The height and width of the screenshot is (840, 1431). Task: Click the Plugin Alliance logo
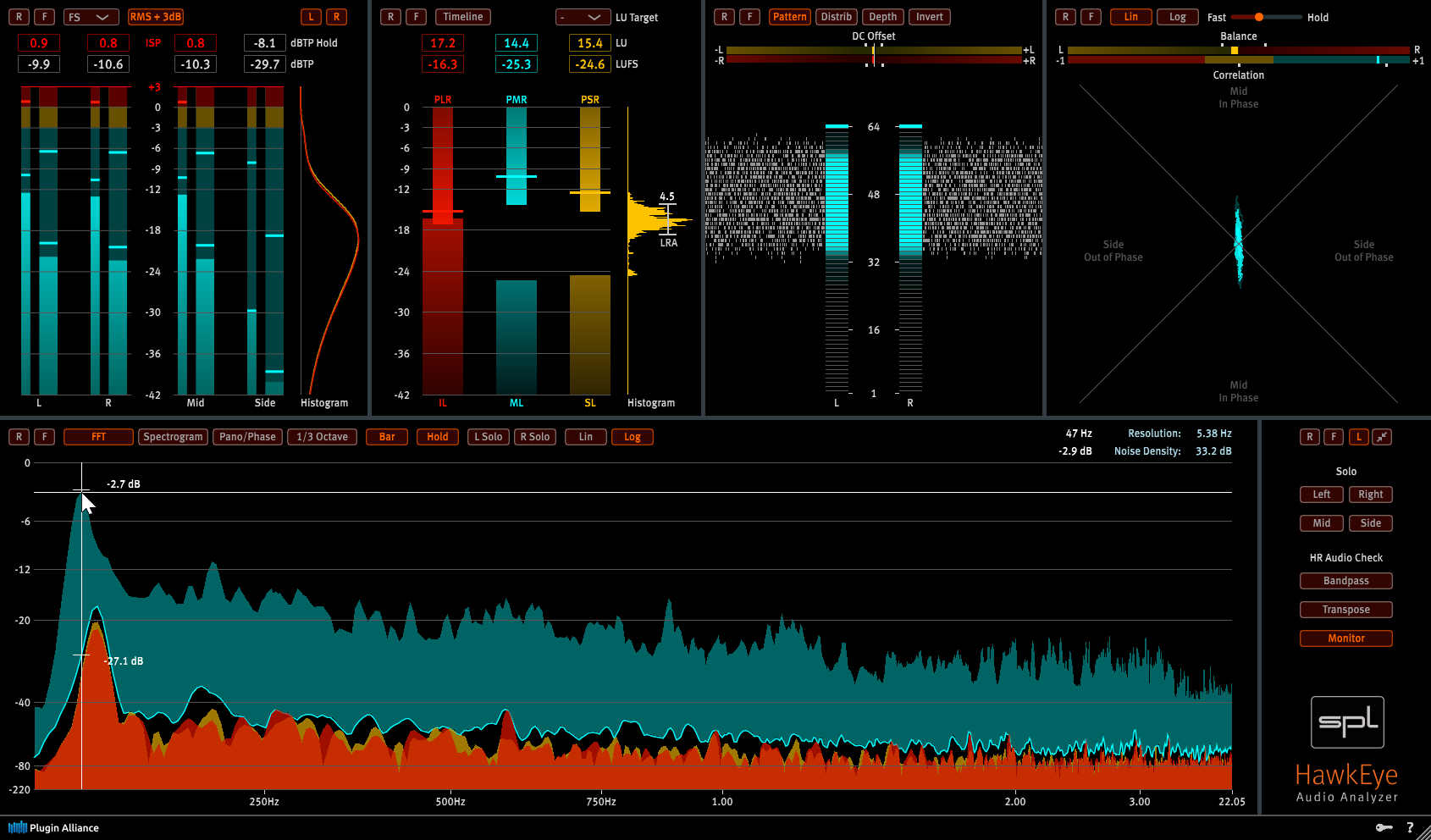(53, 827)
